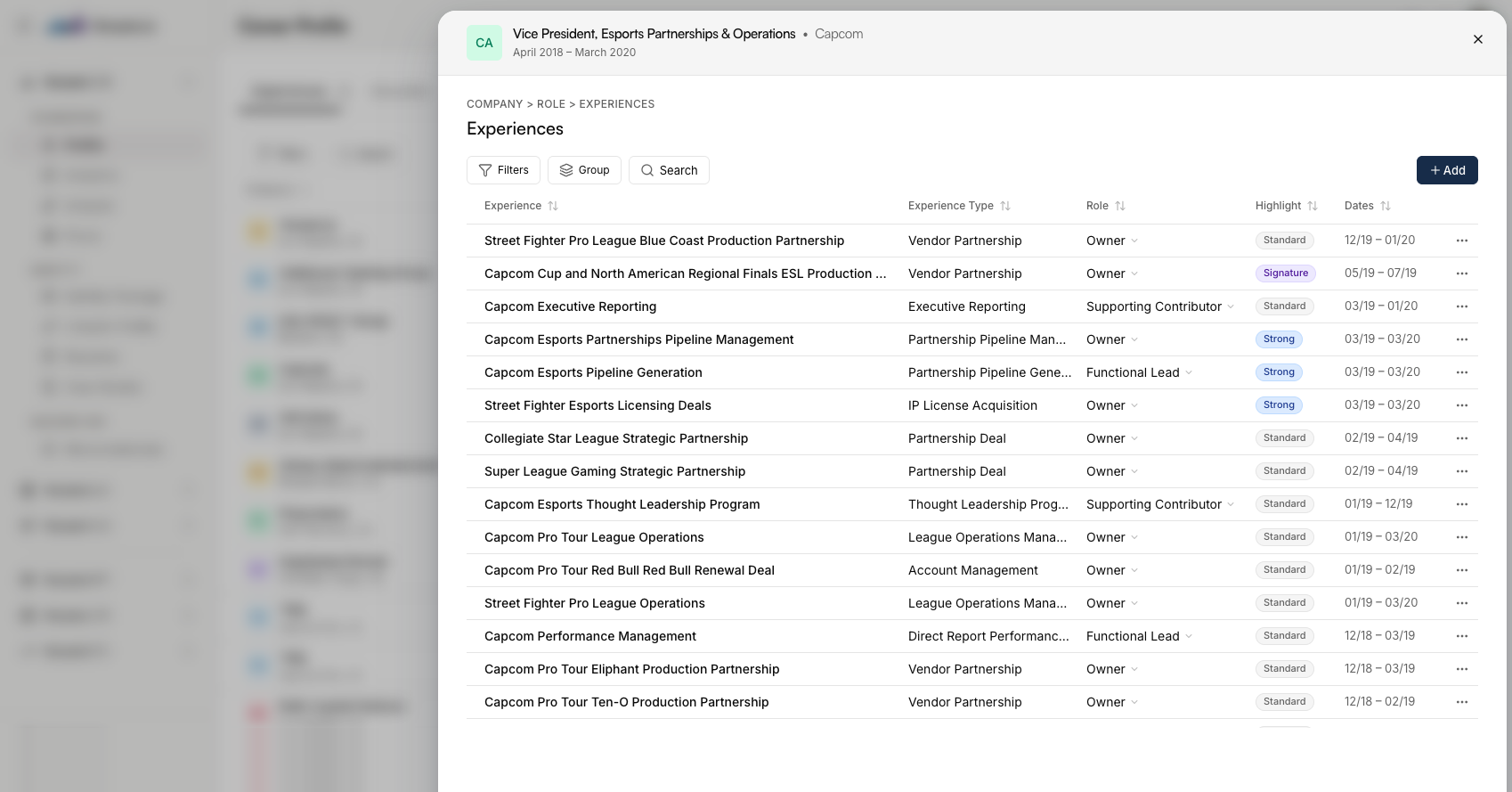Close the experiences panel with the X
This screenshot has width=1512, height=792.
(1478, 39)
